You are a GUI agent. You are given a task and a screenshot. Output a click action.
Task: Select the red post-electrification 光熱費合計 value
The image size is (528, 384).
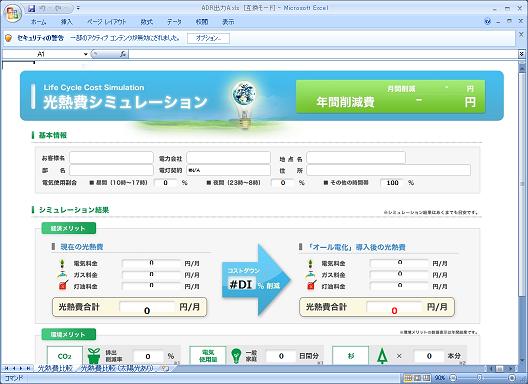[x=394, y=310]
